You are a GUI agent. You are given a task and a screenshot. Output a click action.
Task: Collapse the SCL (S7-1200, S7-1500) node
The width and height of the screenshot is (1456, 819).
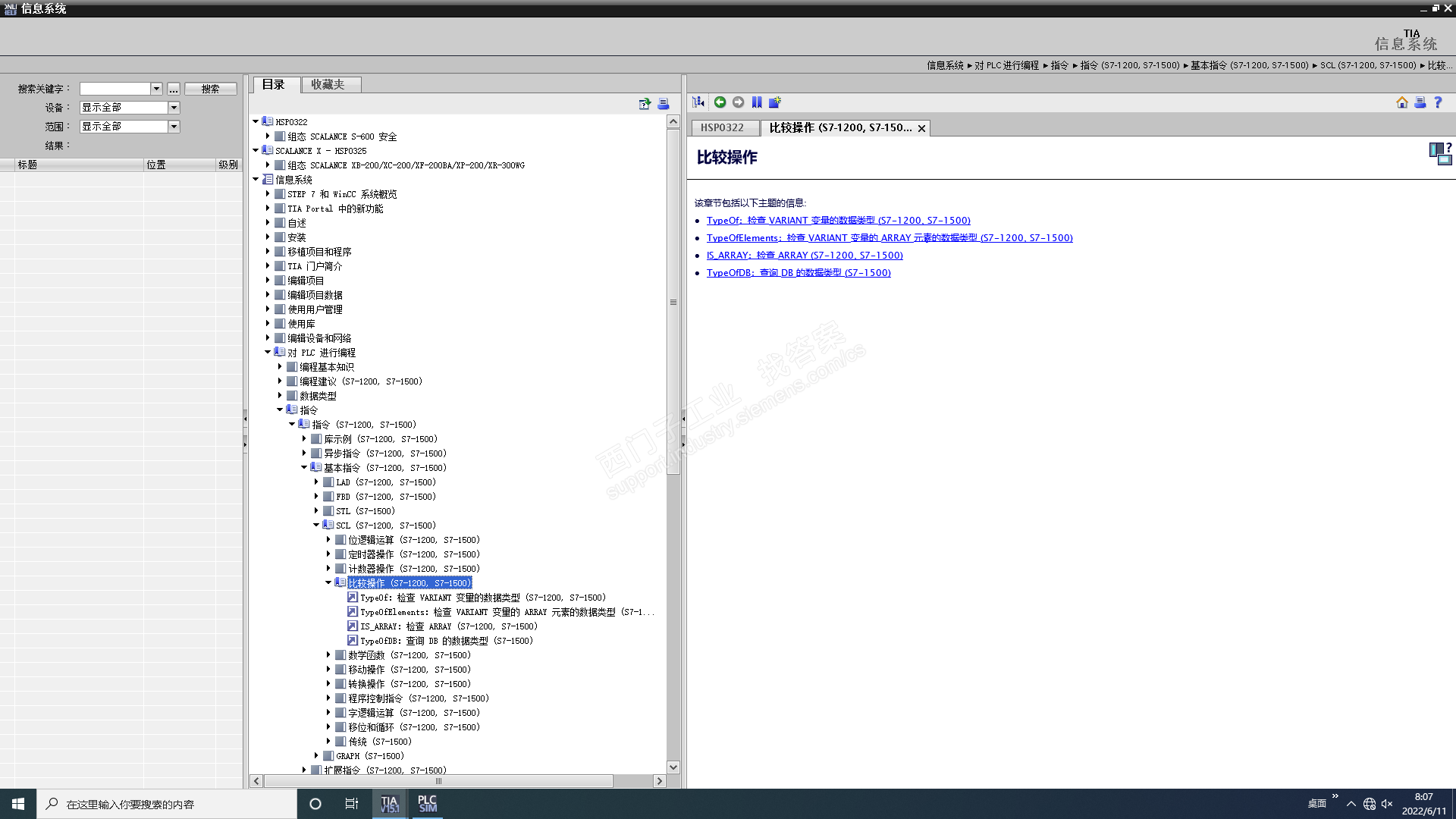[x=316, y=525]
